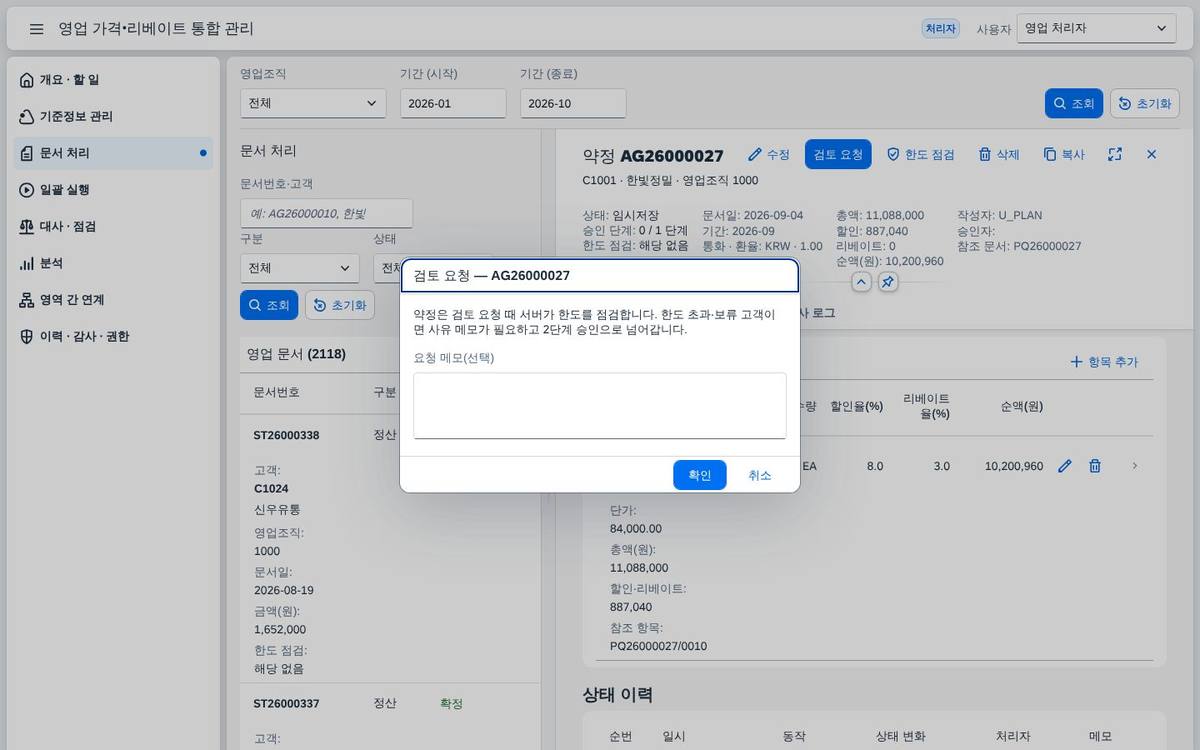Toggle fullscreen for the detail panel
The height and width of the screenshot is (750, 1200).
(1115, 154)
